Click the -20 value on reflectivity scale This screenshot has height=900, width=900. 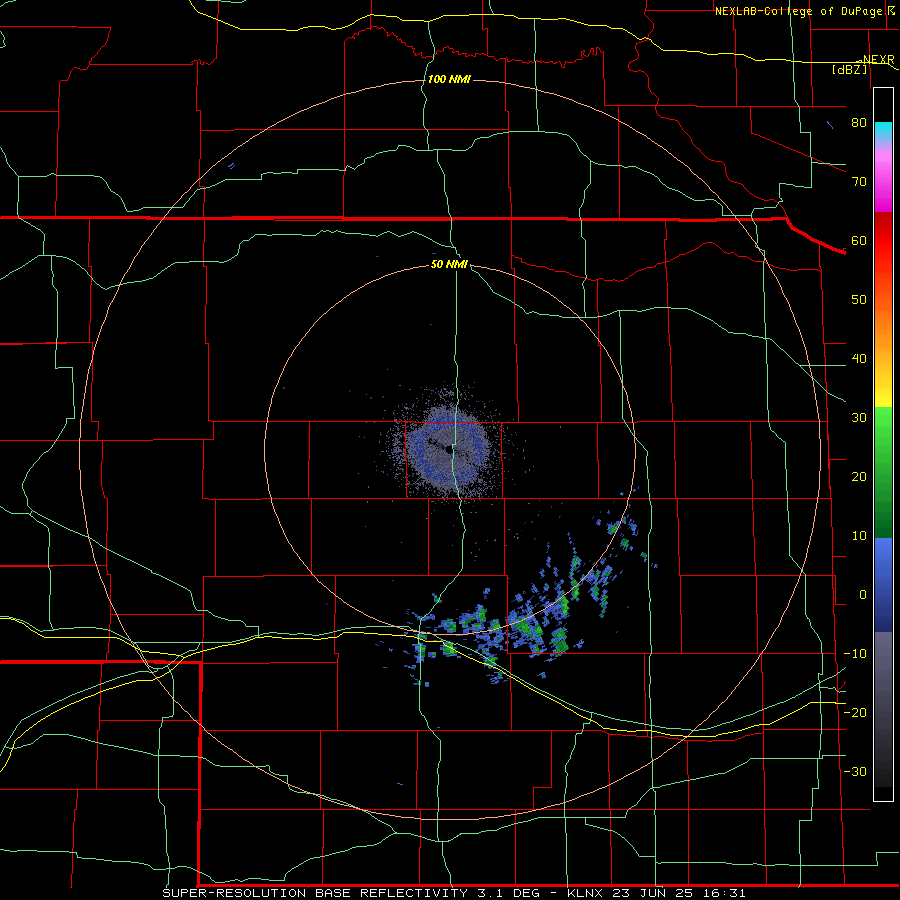855,712
